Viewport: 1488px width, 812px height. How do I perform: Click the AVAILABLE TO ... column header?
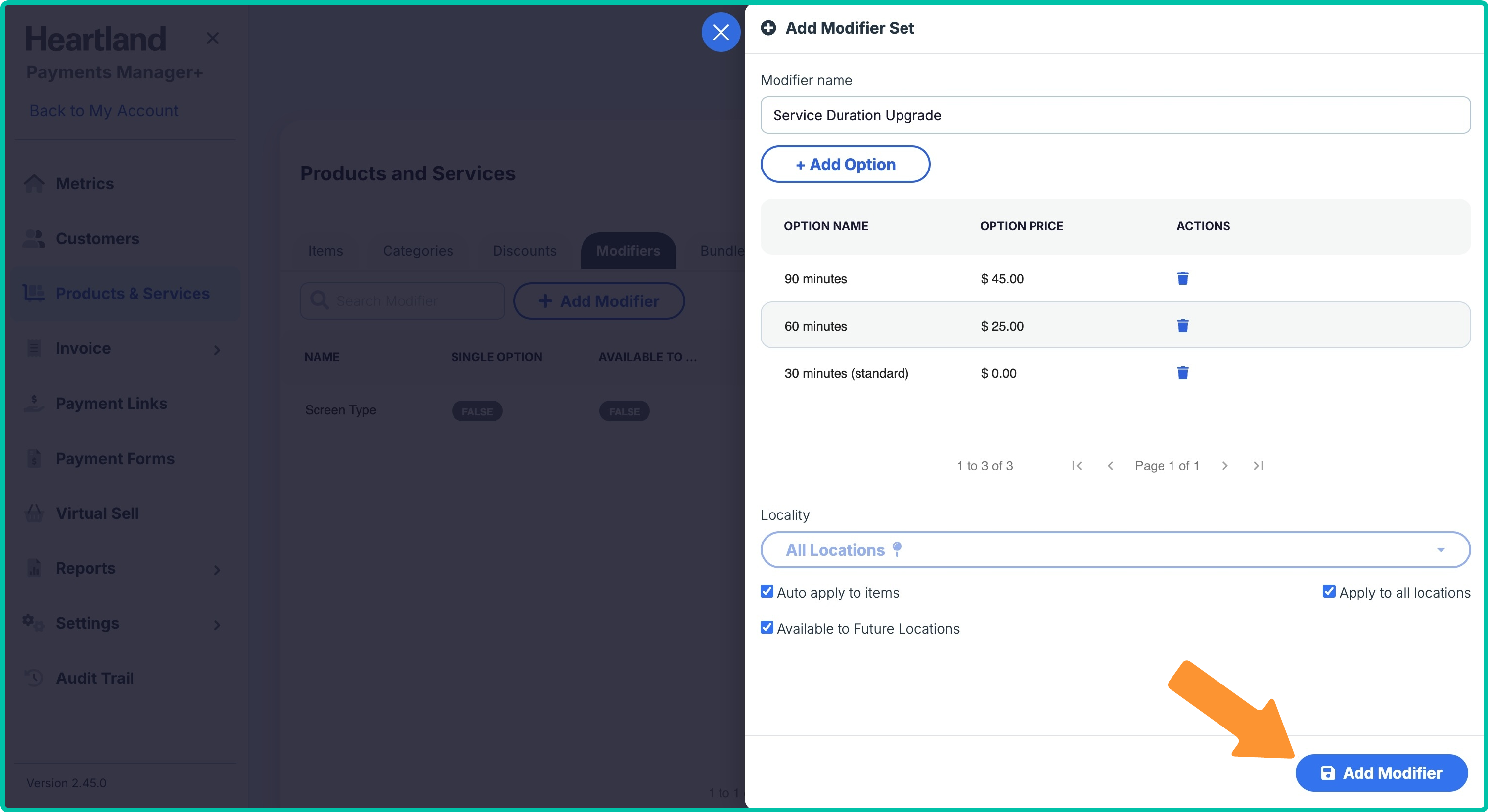coord(647,357)
